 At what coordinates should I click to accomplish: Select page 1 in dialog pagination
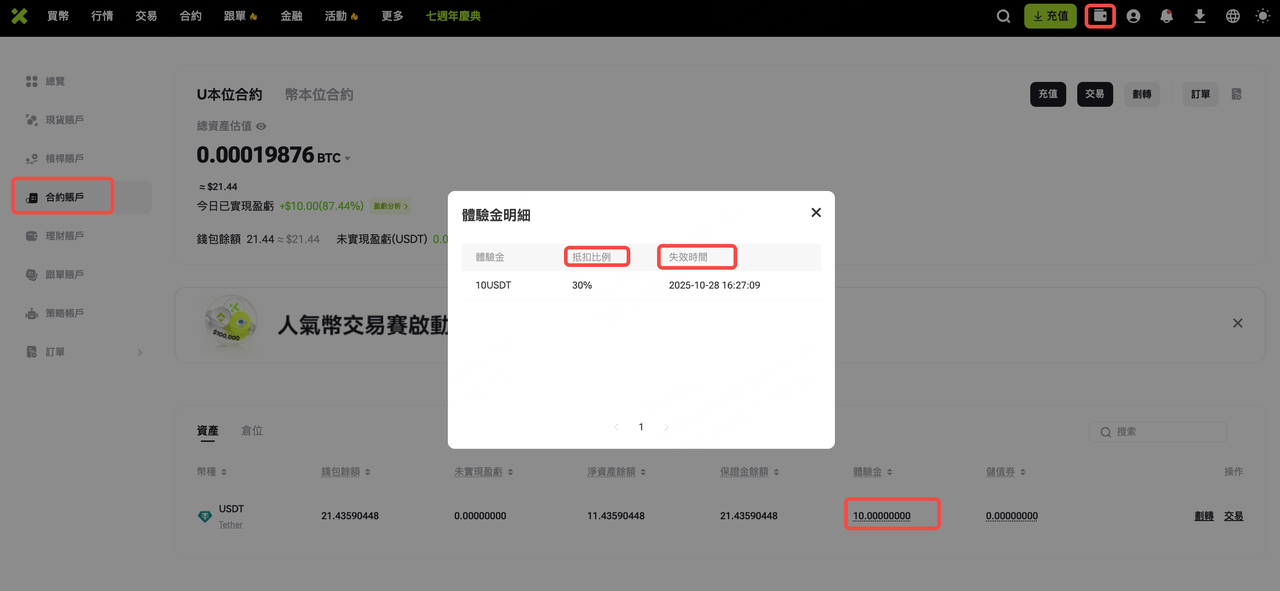(x=641, y=427)
